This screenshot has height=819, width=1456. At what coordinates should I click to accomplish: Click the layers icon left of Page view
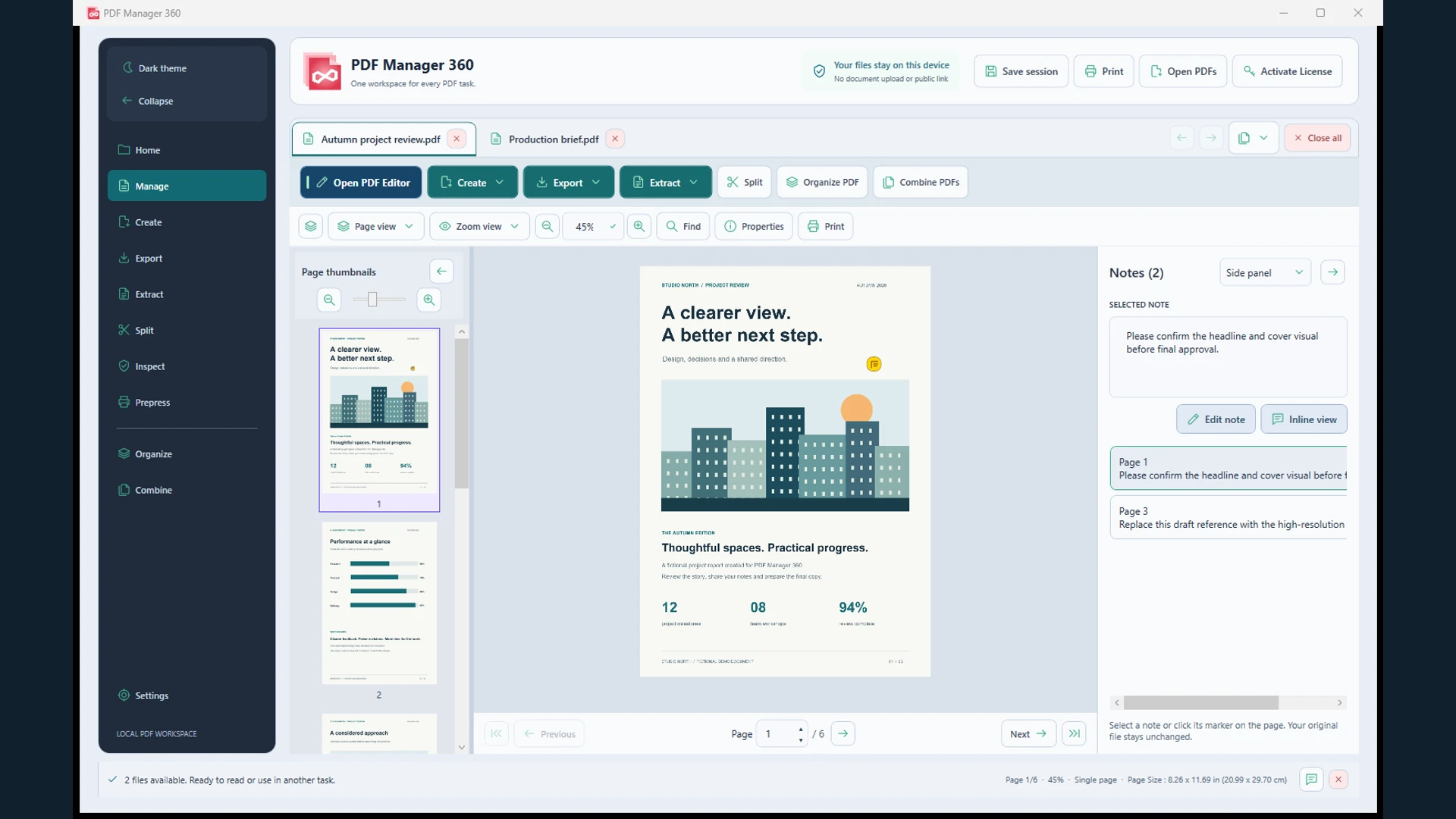[x=311, y=226]
